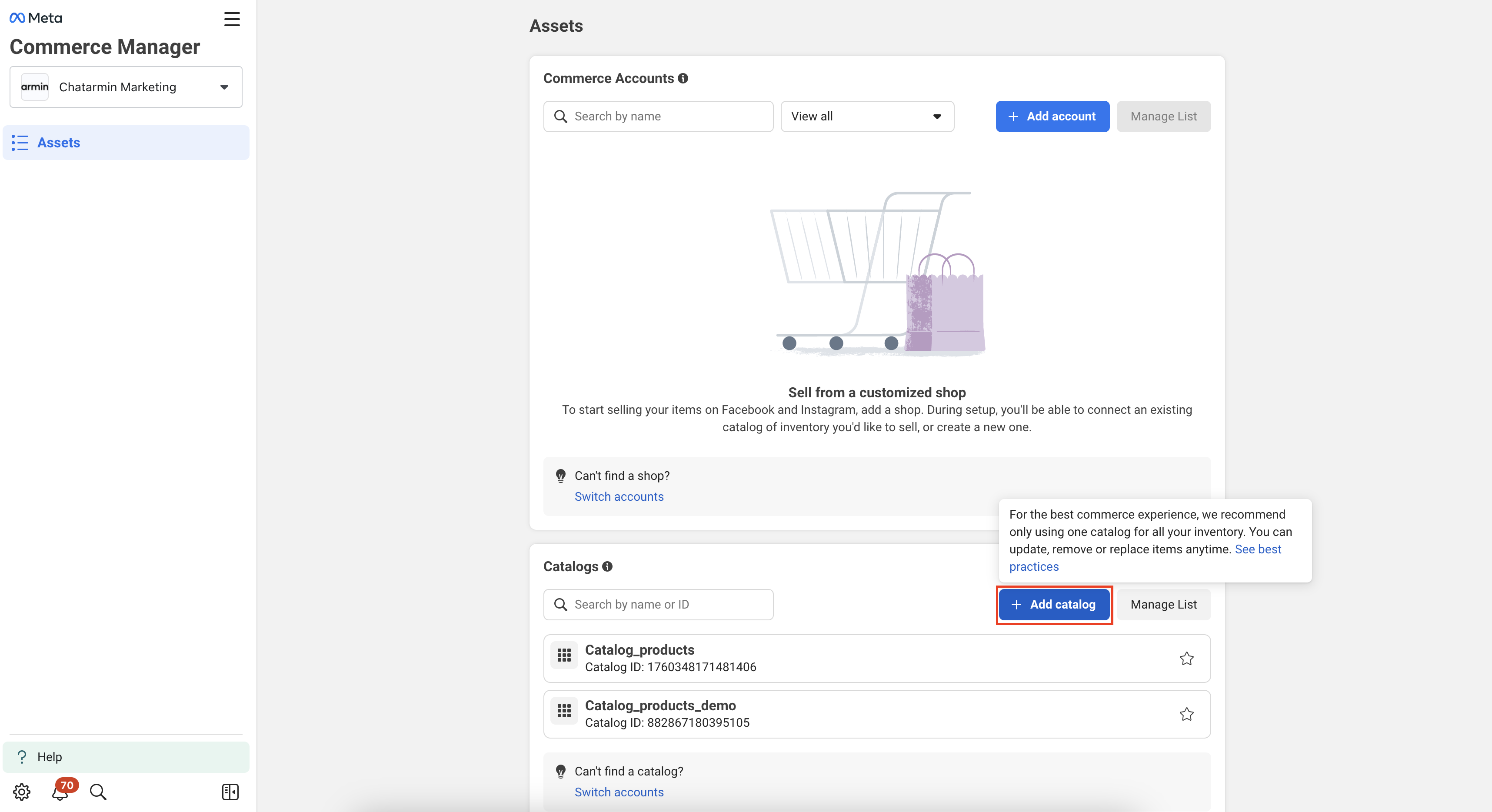Focus the Search by name or ID field
Viewport: 1492px width, 812px height.
pyautogui.click(x=658, y=604)
